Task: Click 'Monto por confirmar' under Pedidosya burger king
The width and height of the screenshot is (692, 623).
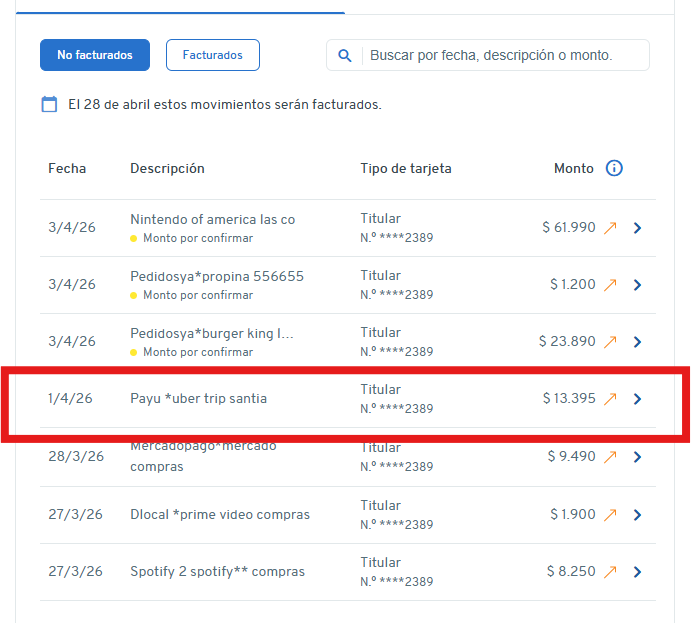Action: [198, 352]
